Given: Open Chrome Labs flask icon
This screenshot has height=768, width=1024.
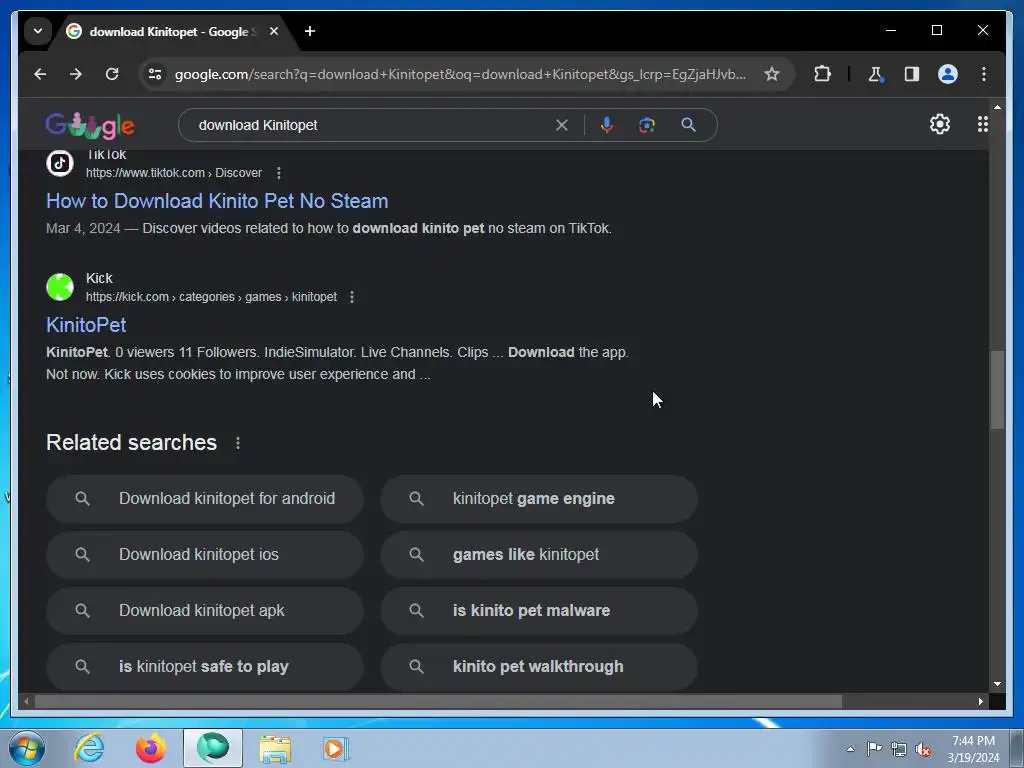Looking at the screenshot, I should pos(876,74).
